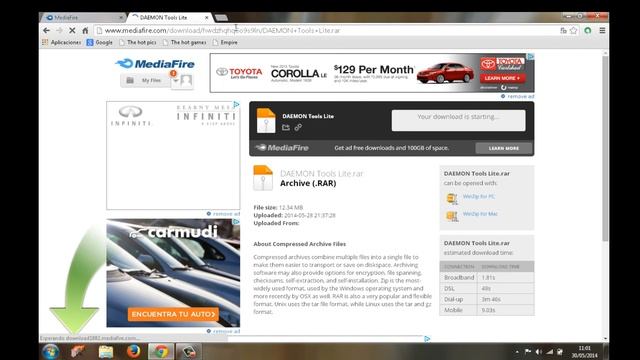This screenshot has height=360, width=640.
Task: Click the translate icon in address bar
Action: [563, 31]
